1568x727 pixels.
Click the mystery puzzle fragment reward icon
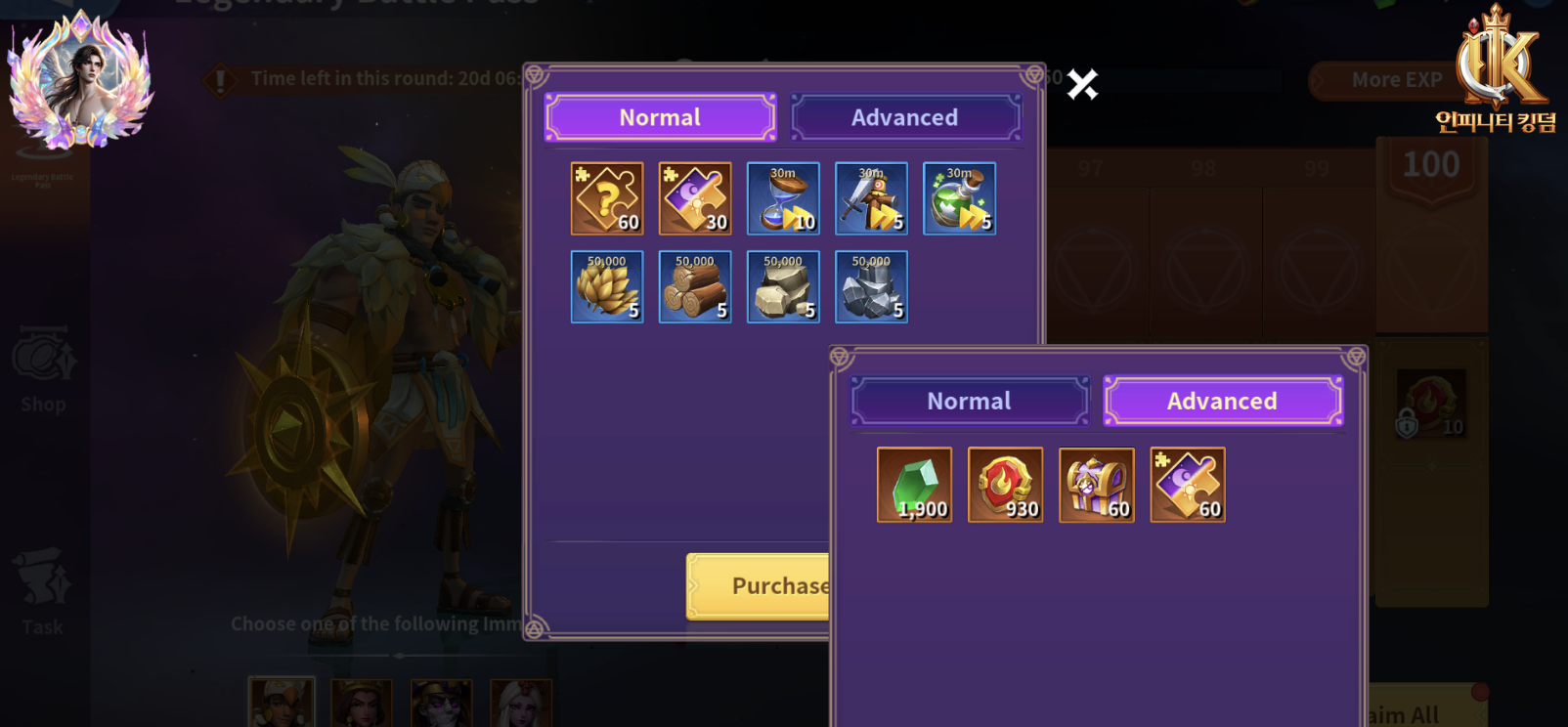(607, 198)
